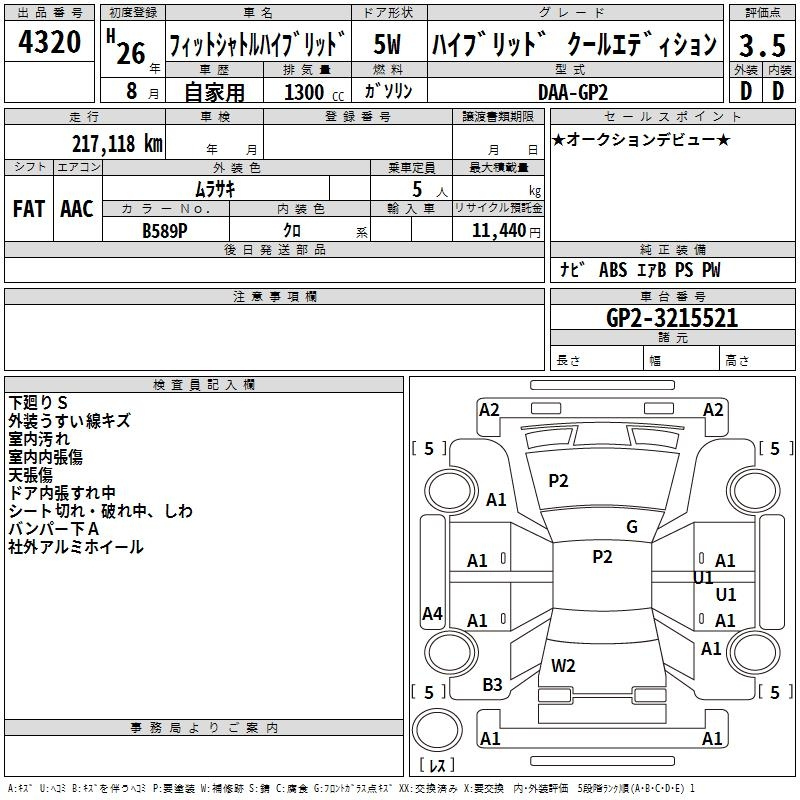
Task: Select the 注意事項欄 header
Action: (274, 296)
